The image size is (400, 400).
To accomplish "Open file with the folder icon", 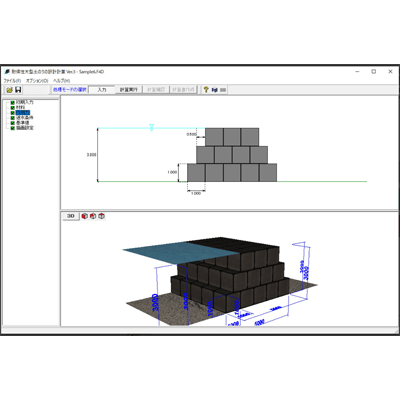I will (x=9, y=90).
